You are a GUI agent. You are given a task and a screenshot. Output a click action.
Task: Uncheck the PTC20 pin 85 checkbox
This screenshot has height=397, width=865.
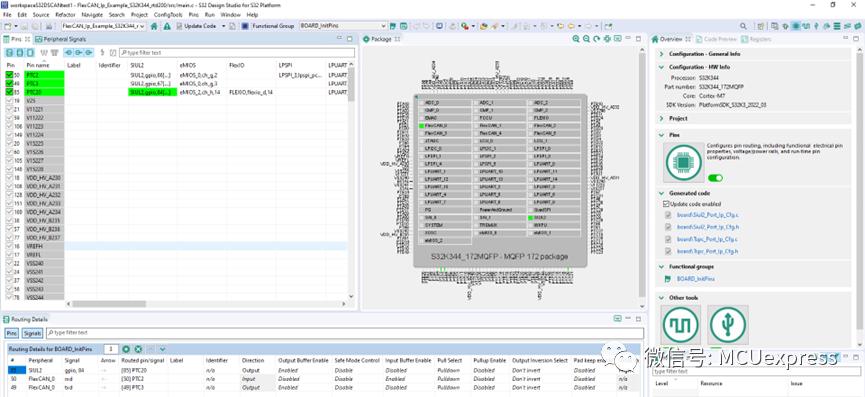9,92
